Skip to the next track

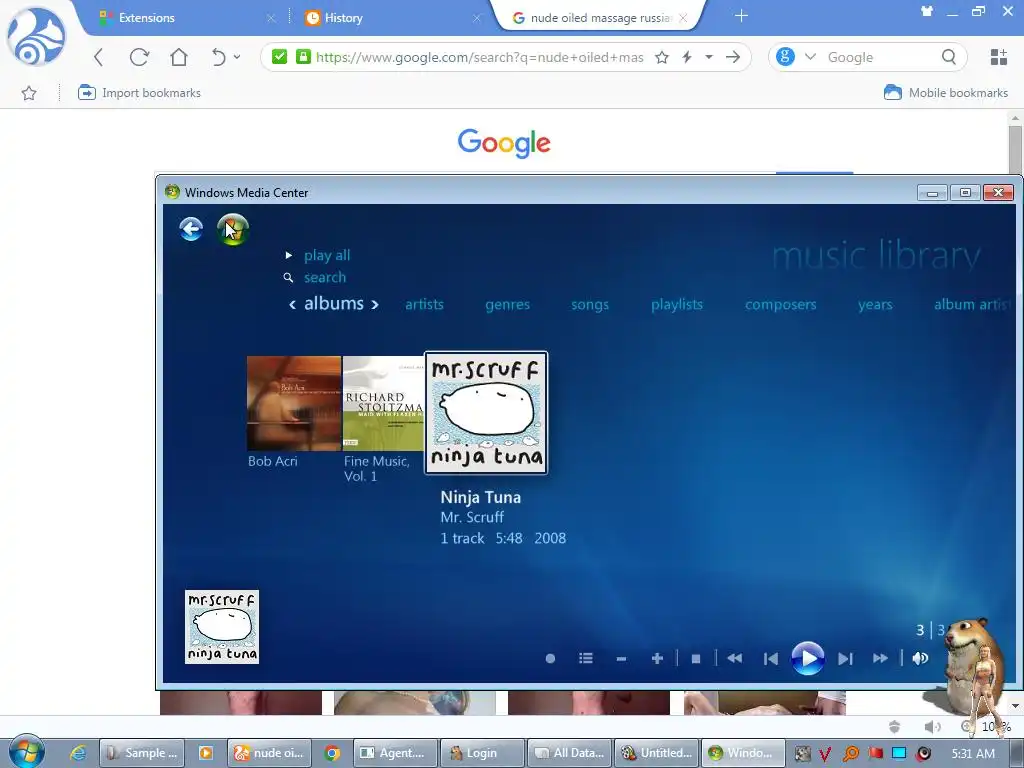click(x=845, y=659)
